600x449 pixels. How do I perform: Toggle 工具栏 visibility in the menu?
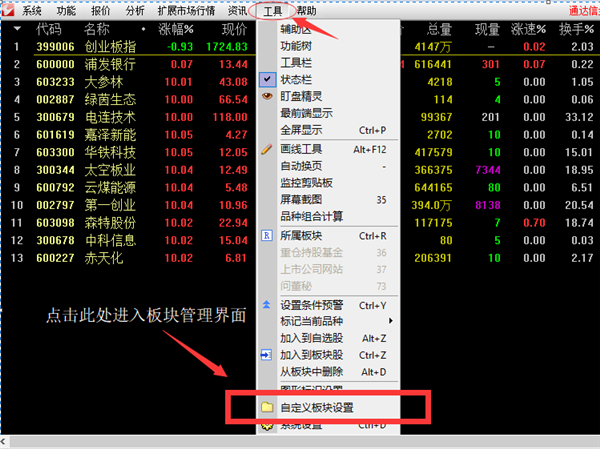[298, 61]
